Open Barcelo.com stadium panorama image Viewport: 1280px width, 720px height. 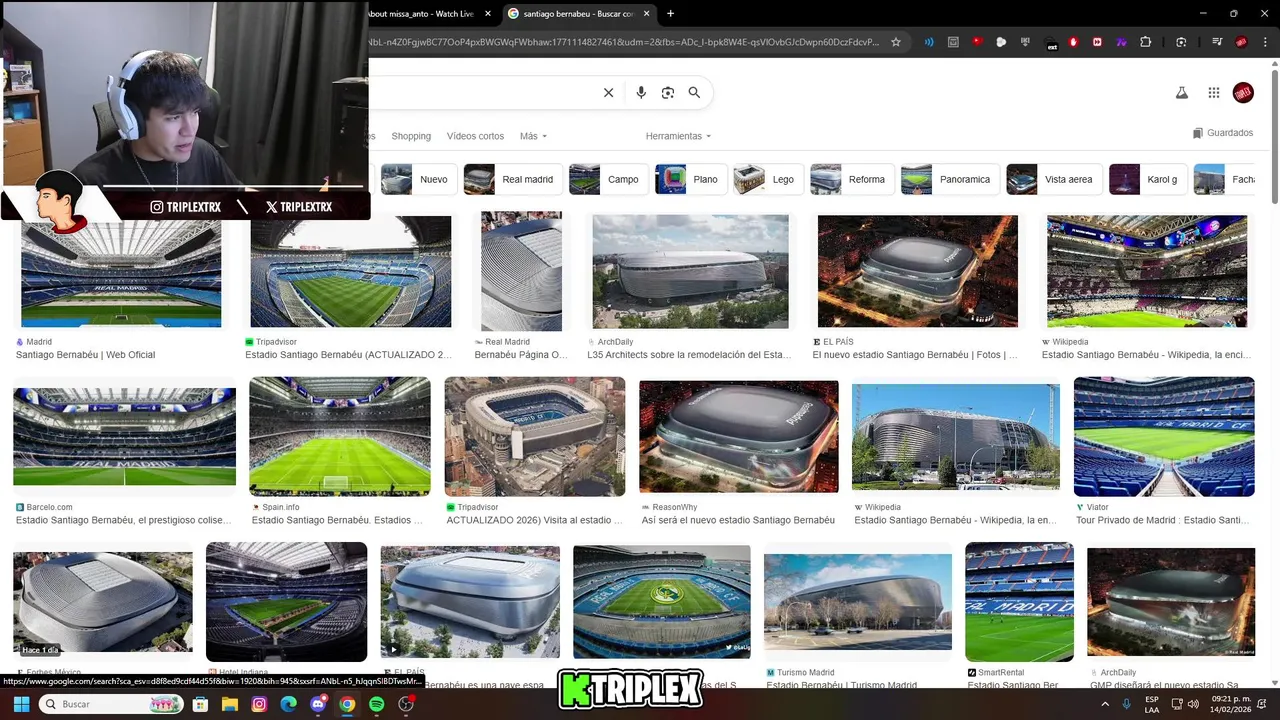pyautogui.click(x=124, y=437)
